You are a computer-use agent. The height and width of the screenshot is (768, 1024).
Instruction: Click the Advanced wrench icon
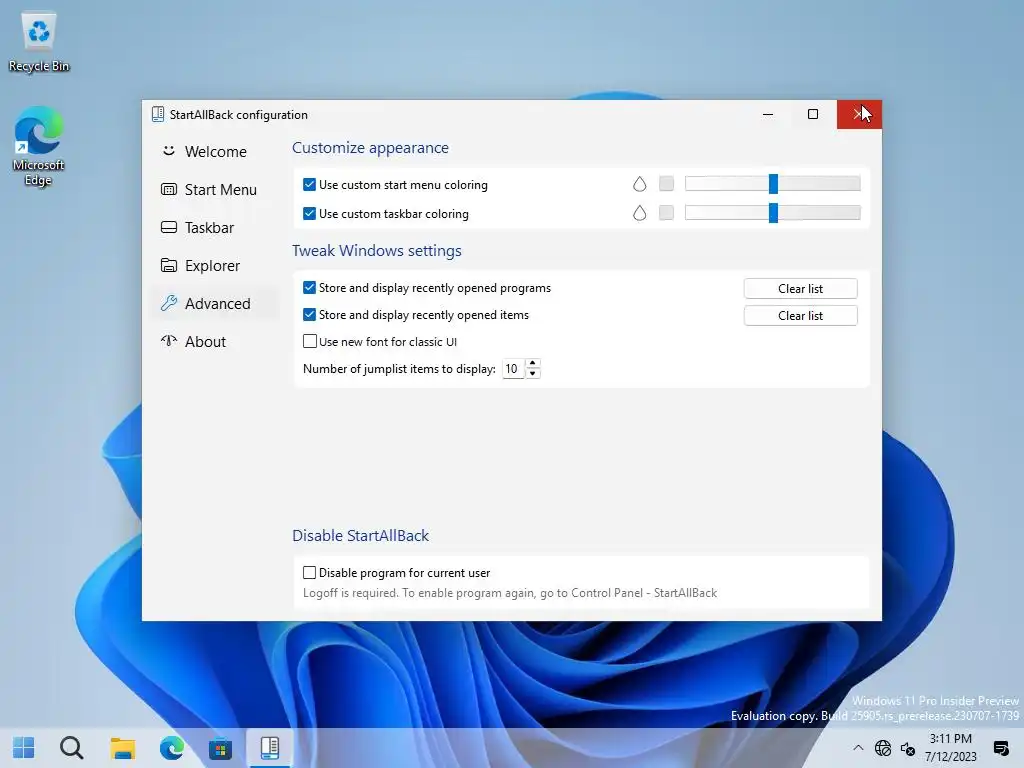168,303
